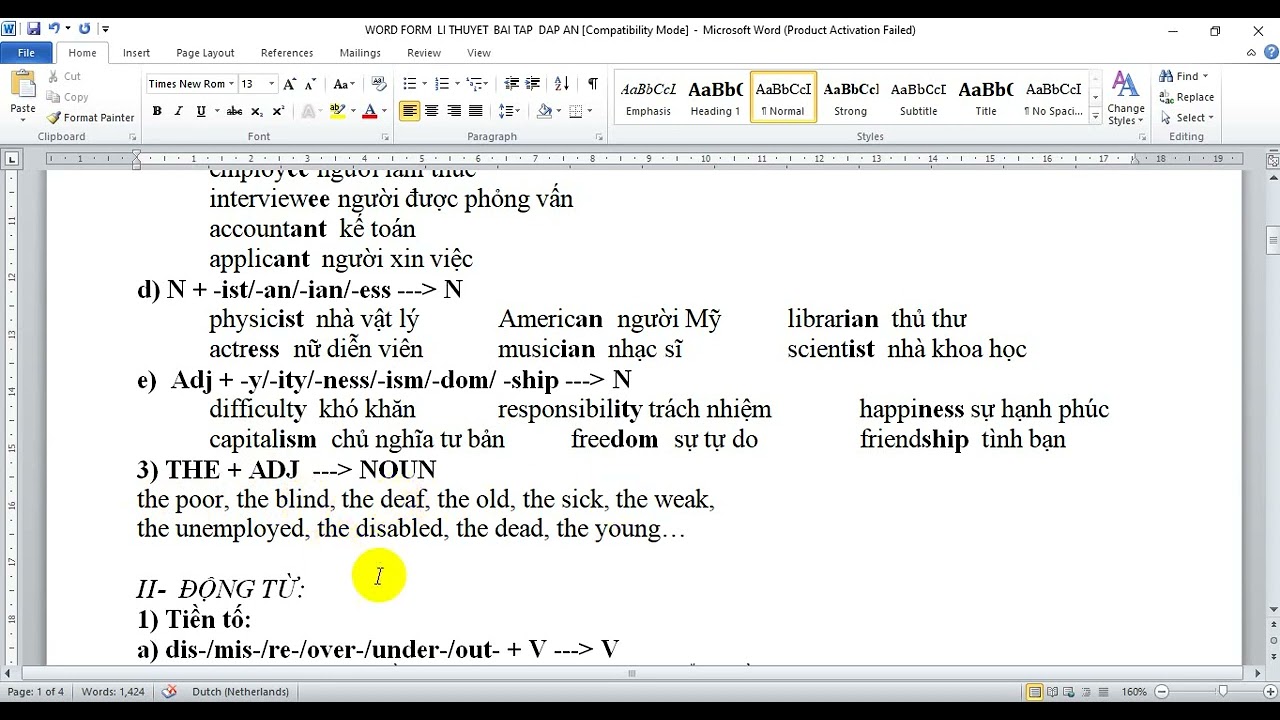The width and height of the screenshot is (1280, 720).
Task: Click the Dutch (Netherlands) language indicator
Action: click(240, 691)
